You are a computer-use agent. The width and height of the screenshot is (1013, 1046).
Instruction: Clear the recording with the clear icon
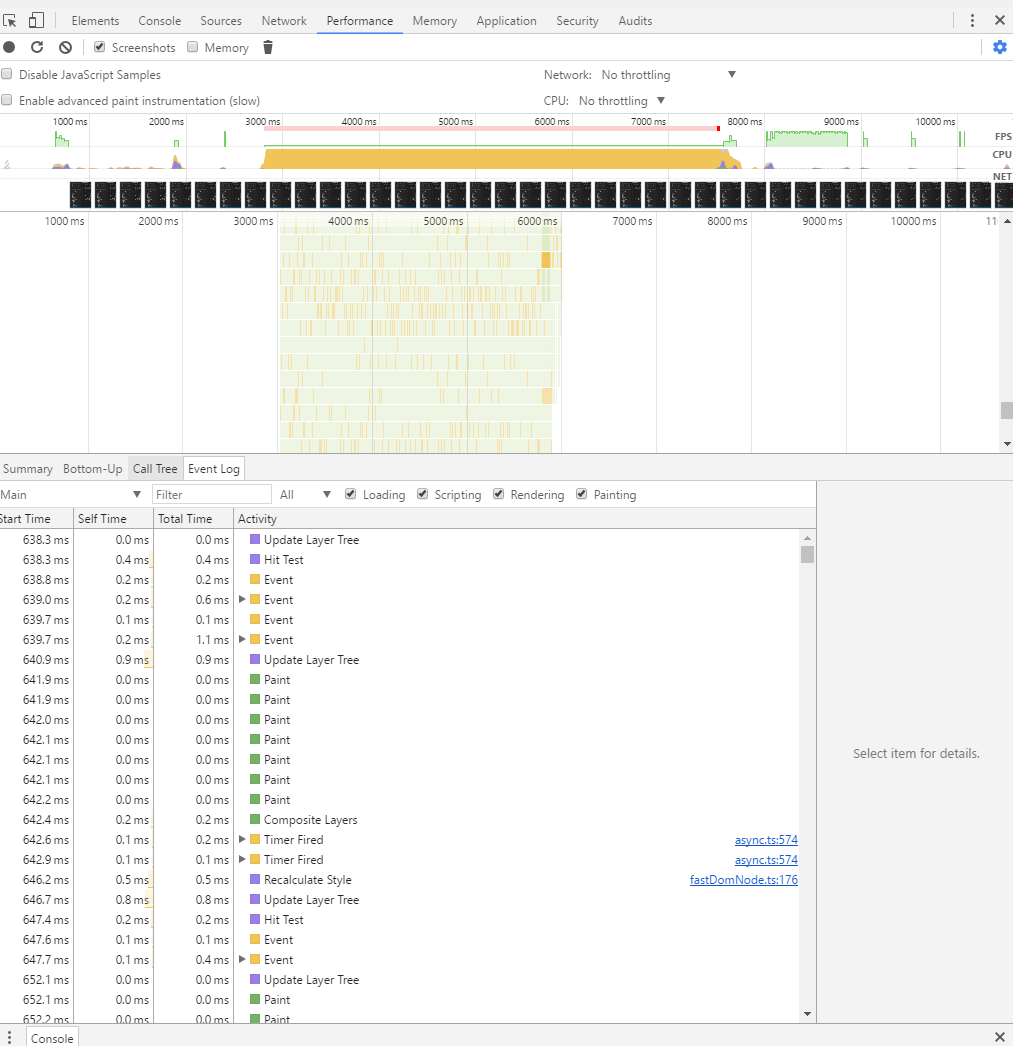(x=65, y=47)
